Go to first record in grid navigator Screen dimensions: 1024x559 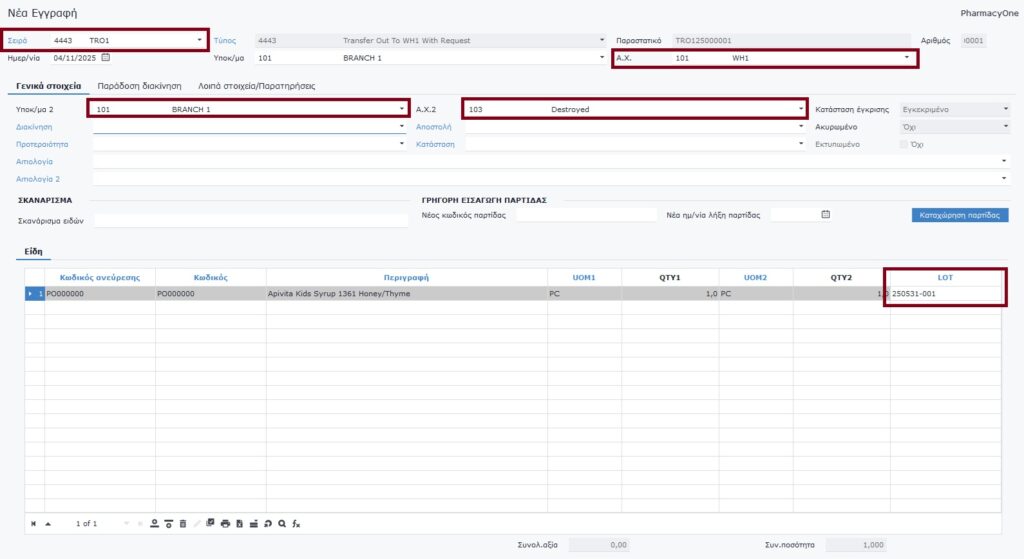[33, 523]
